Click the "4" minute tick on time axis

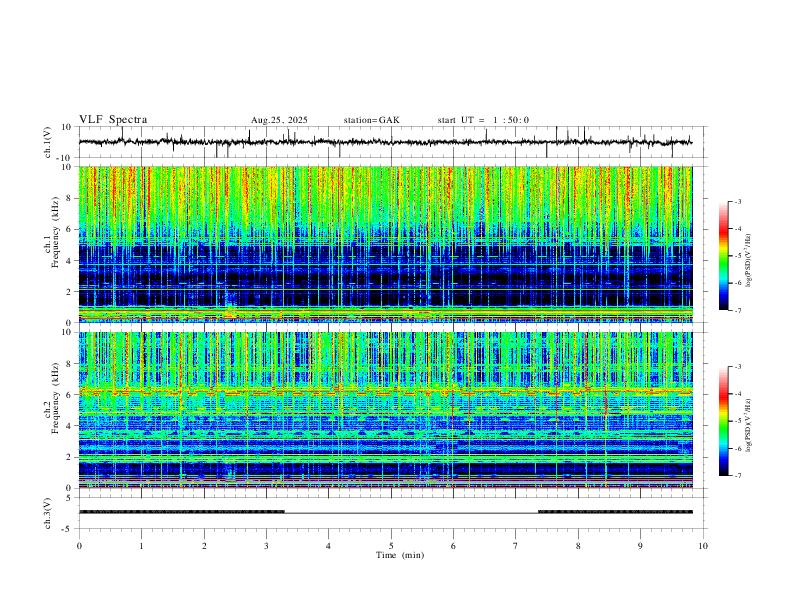329,546
